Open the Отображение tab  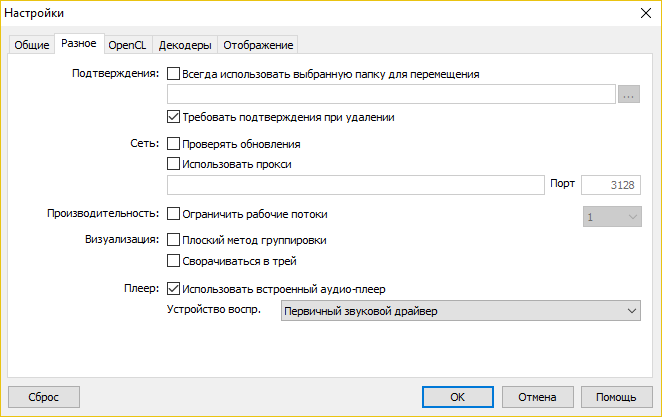tap(258, 45)
